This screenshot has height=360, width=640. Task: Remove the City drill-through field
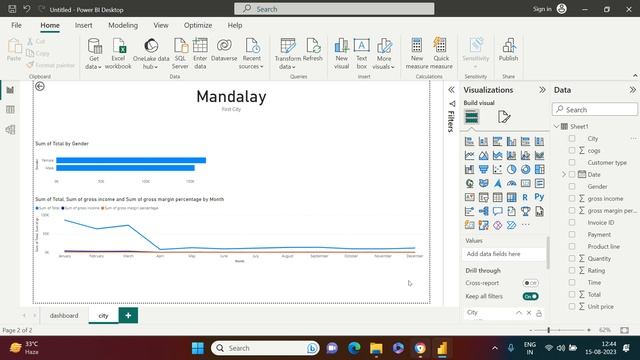click(529, 313)
